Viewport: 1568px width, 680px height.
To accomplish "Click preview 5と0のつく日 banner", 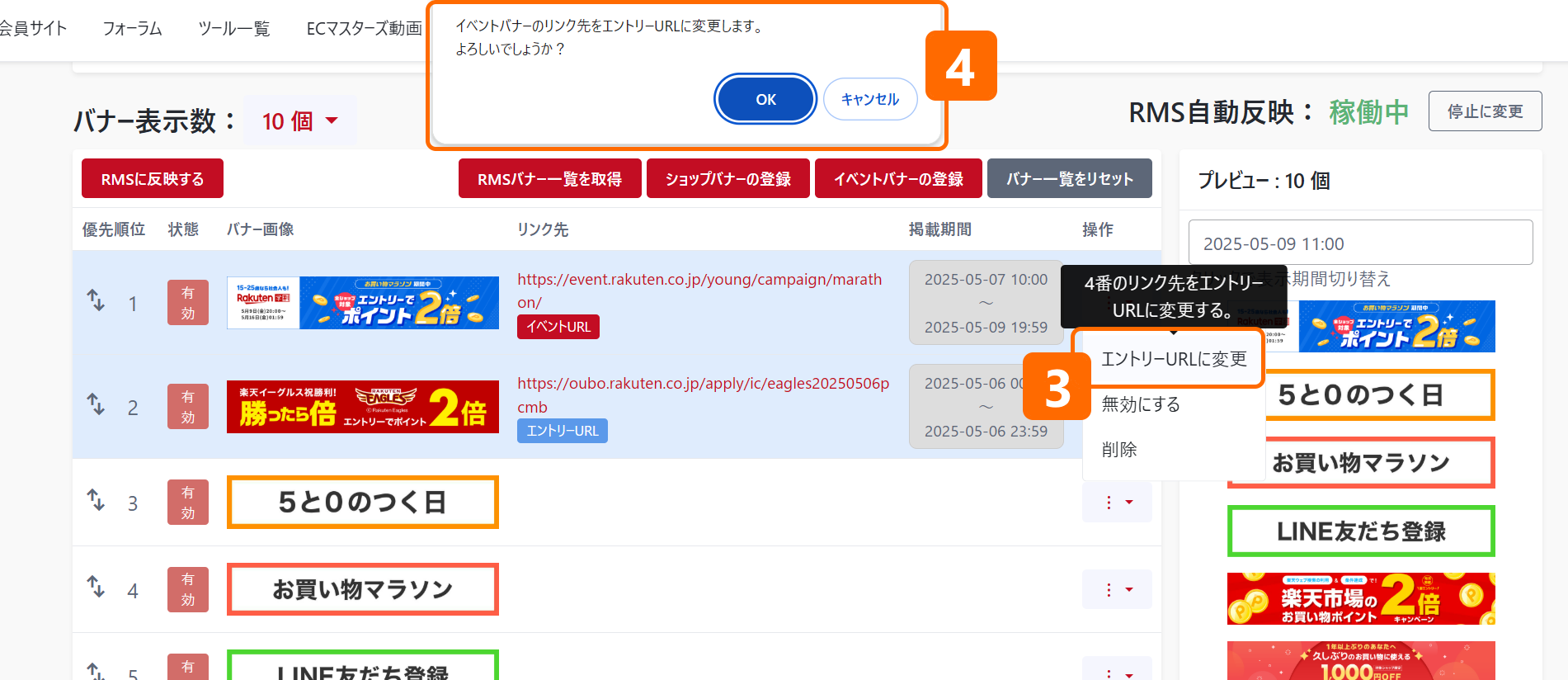I will coord(1379,394).
